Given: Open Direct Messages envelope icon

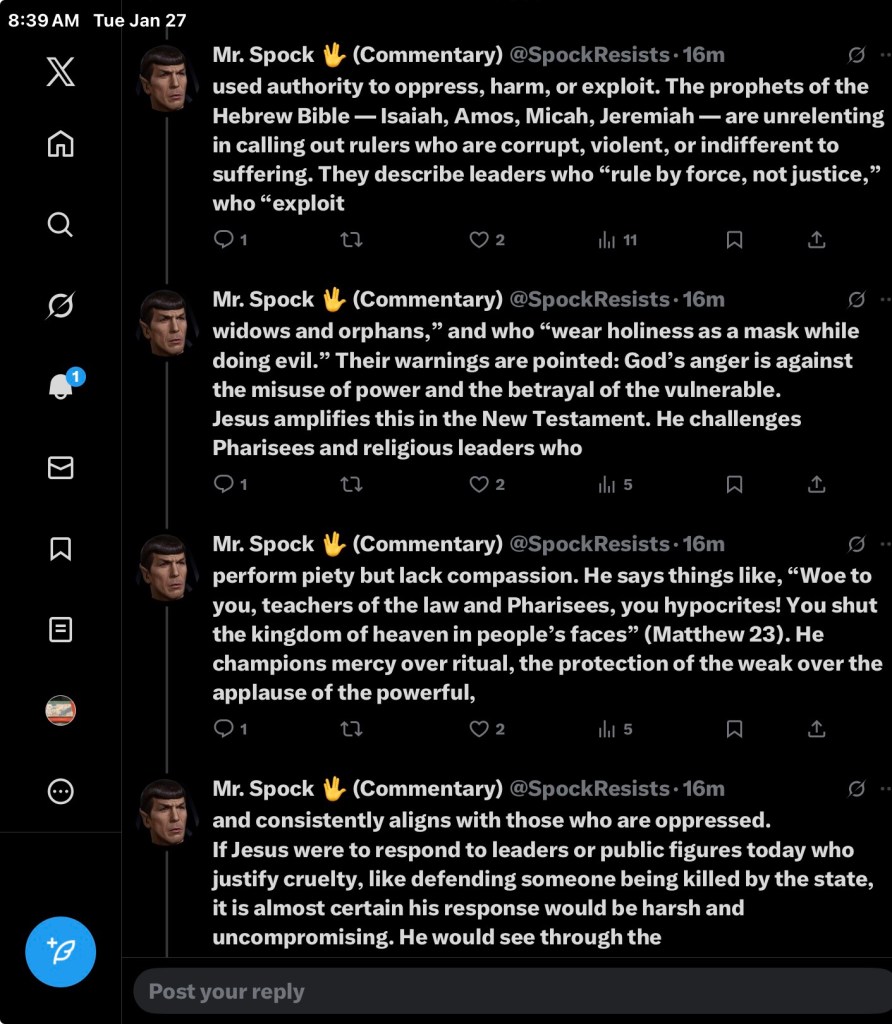Looking at the screenshot, I should tap(60, 468).
